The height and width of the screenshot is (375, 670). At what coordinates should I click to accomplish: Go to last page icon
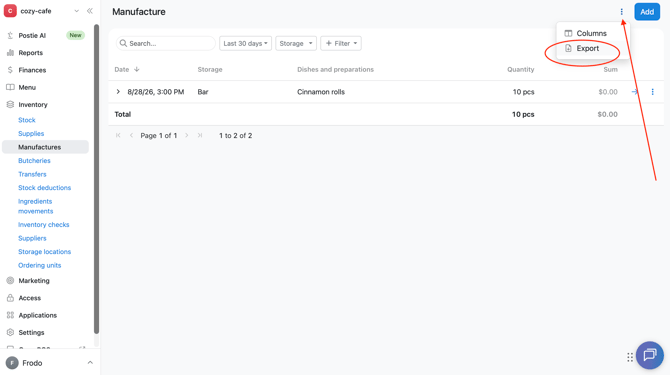coord(200,135)
